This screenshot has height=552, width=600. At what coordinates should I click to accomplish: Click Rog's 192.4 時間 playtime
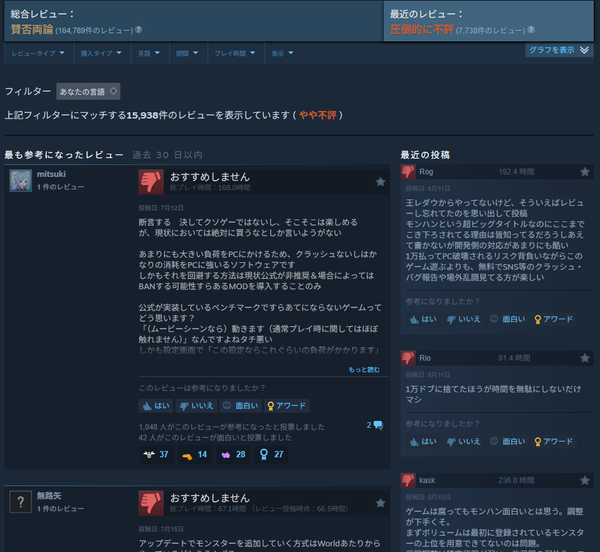pos(516,172)
